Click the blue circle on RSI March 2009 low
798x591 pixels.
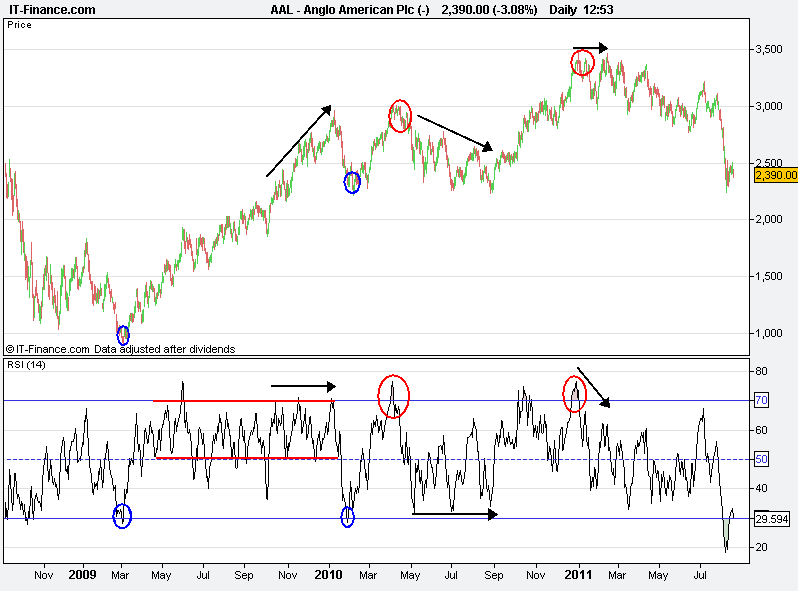point(122,516)
